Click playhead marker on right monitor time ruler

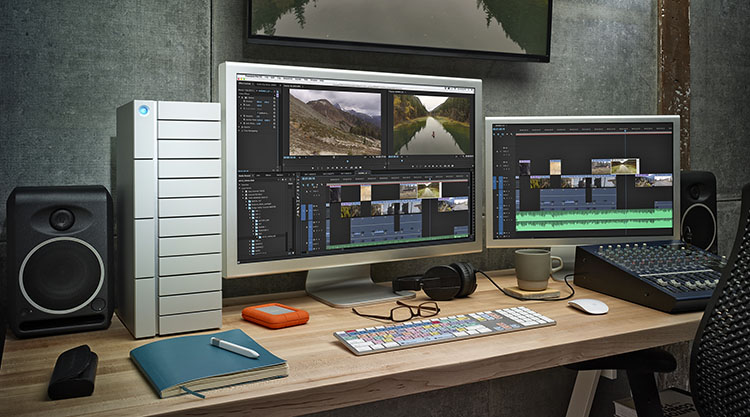tap(627, 133)
